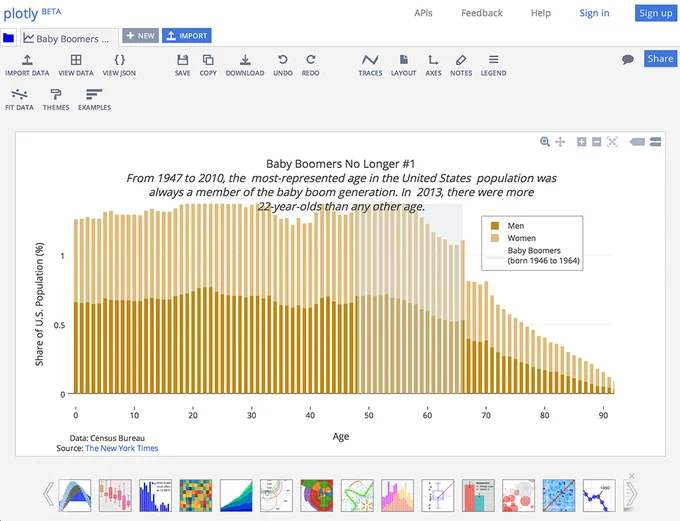680x521 pixels.
Task: Click the autoscale reset axes icon
Action: [x=612, y=141]
